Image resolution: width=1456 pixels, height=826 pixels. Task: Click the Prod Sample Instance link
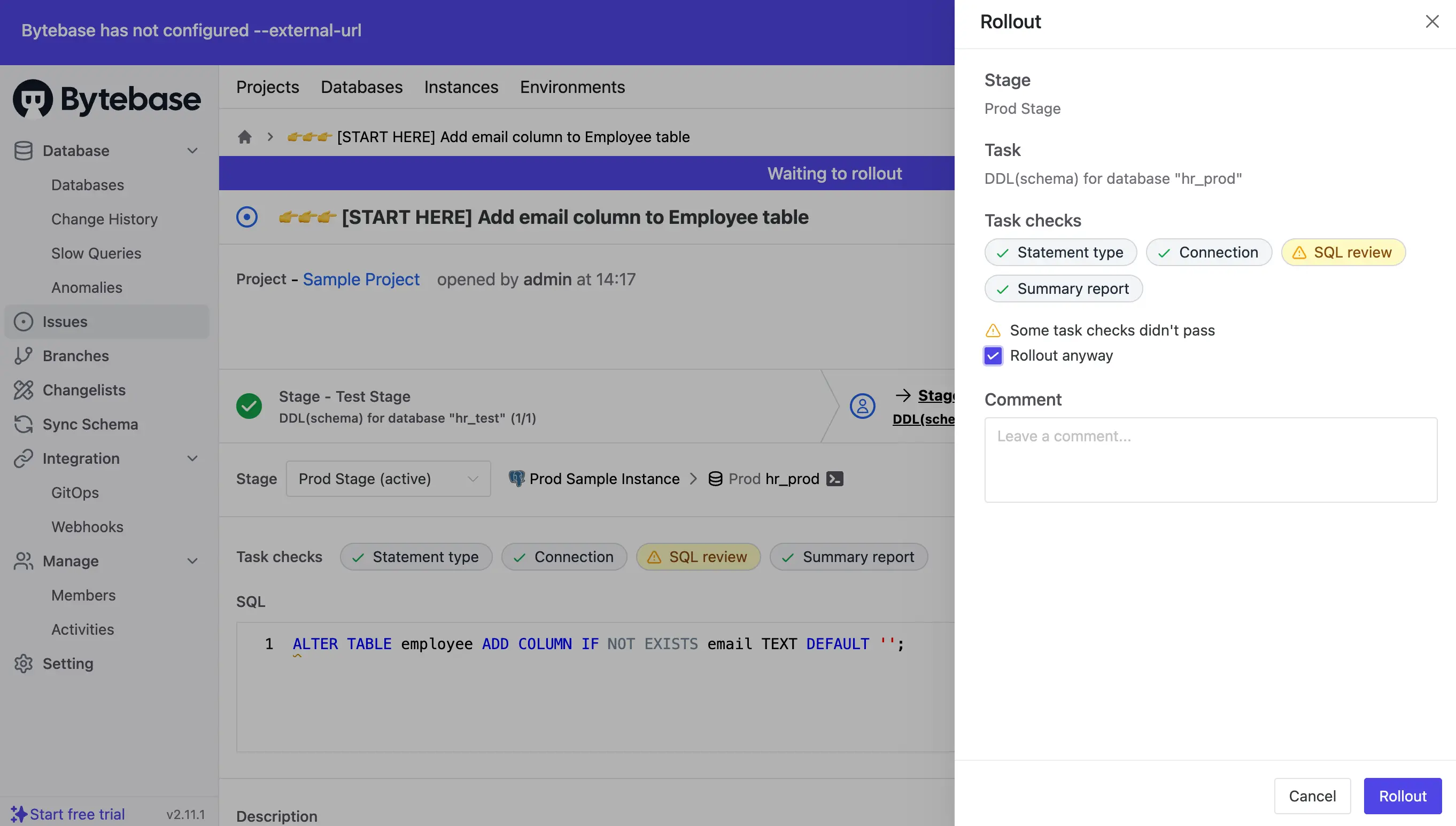click(605, 479)
